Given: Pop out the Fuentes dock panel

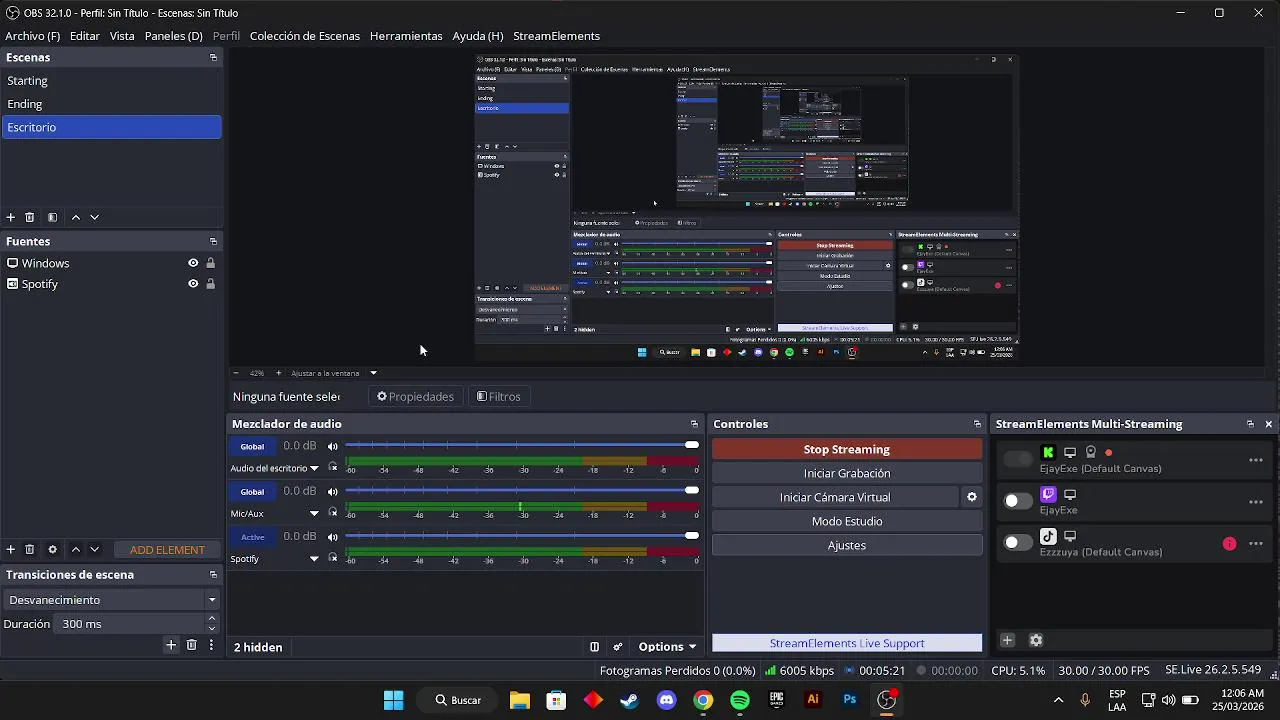Looking at the screenshot, I should click(213, 241).
